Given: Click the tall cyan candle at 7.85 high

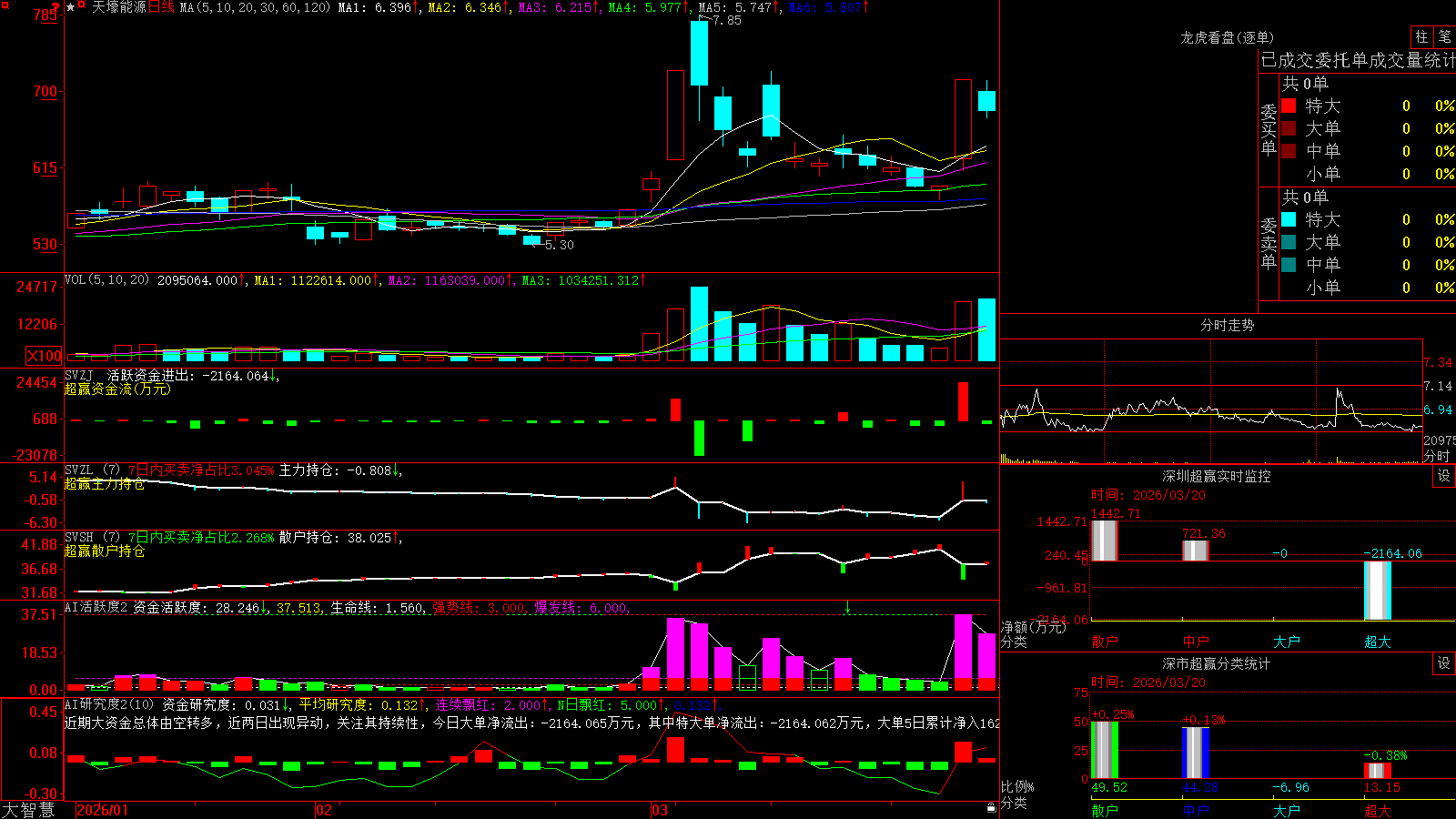Looking at the screenshot, I should 699,53.
